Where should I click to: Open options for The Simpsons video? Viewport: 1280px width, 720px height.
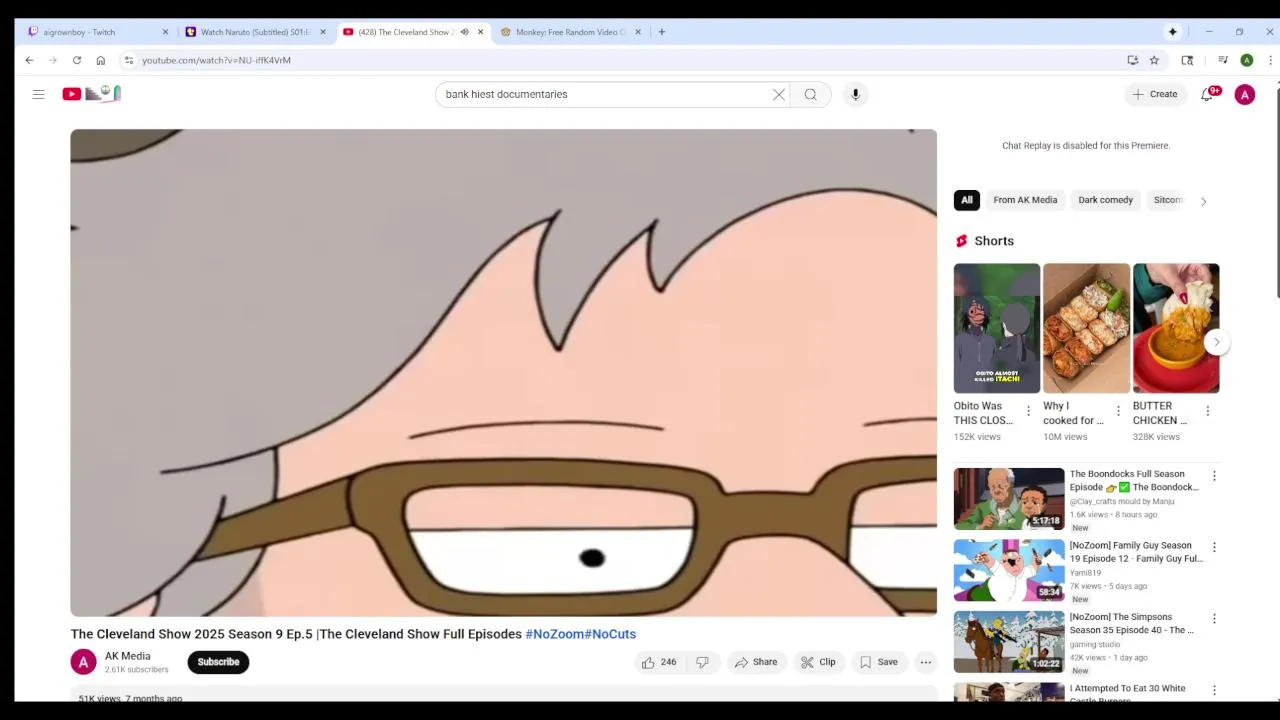[x=1214, y=619]
